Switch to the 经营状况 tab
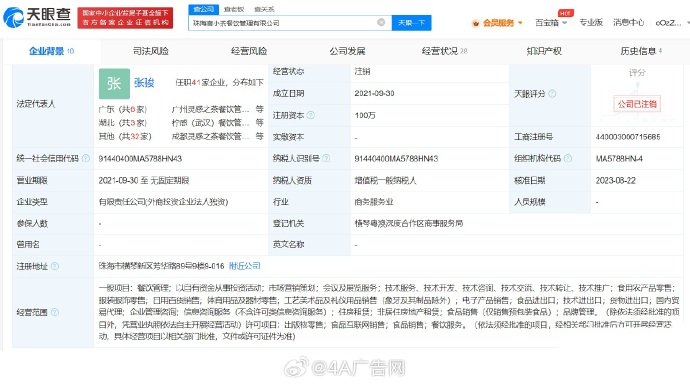The height and width of the screenshot is (384, 690). point(444,51)
